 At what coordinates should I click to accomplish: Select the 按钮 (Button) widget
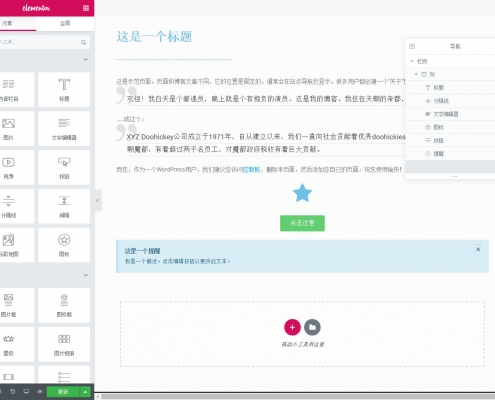(x=64, y=167)
